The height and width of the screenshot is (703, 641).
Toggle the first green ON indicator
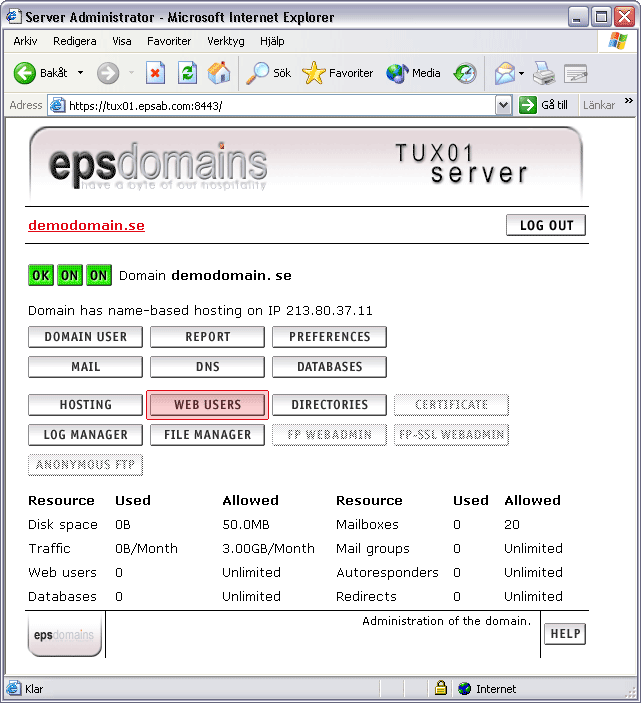click(x=69, y=275)
